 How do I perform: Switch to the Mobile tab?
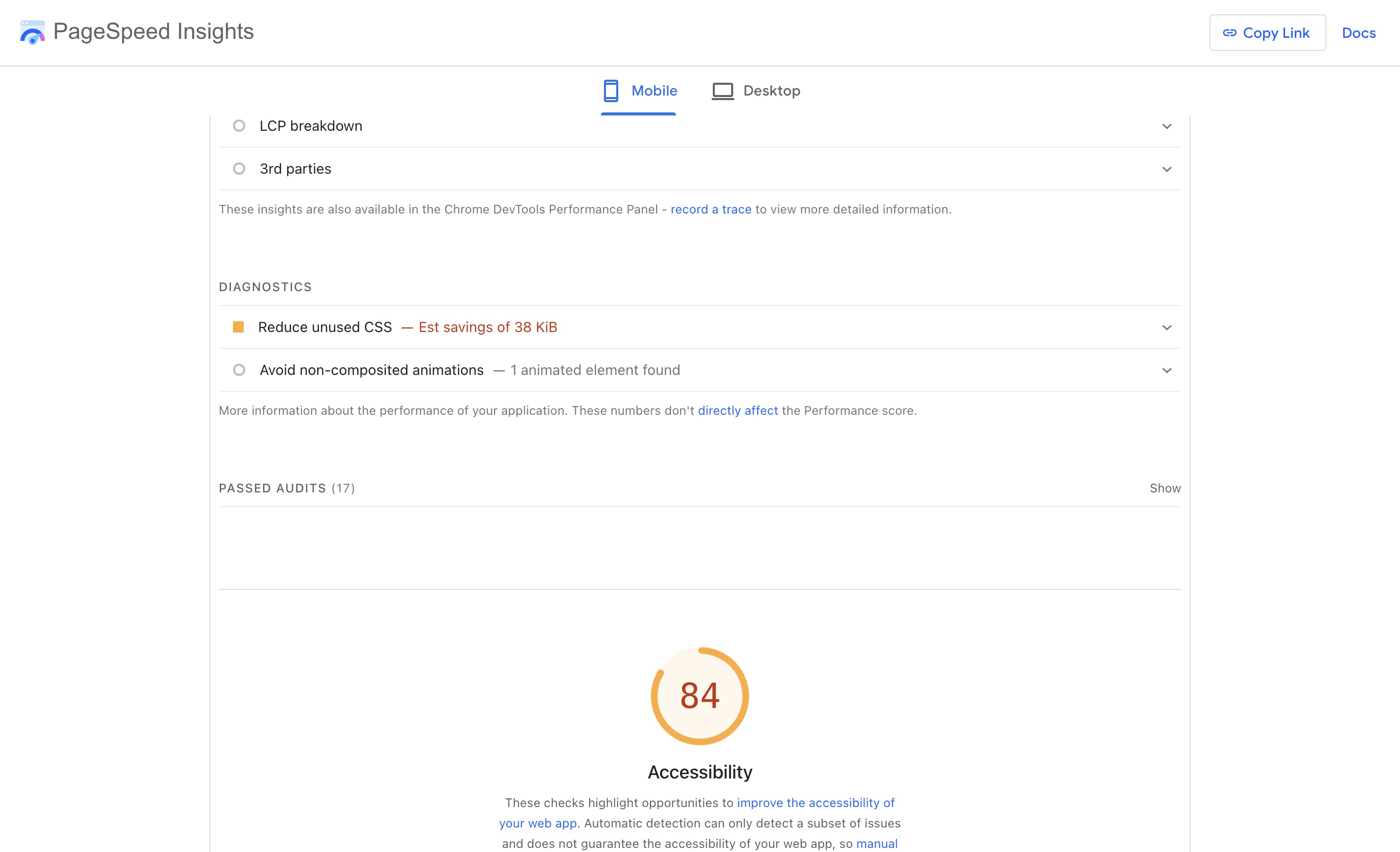pyautogui.click(x=654, y=91)
